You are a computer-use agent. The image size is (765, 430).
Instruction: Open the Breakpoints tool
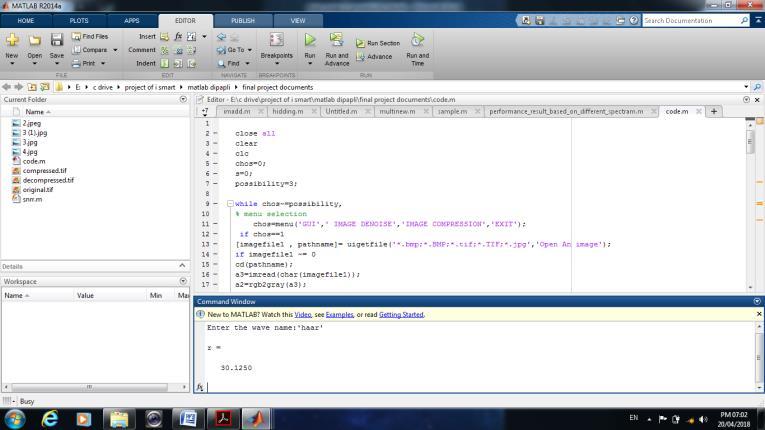coord(277,41)
